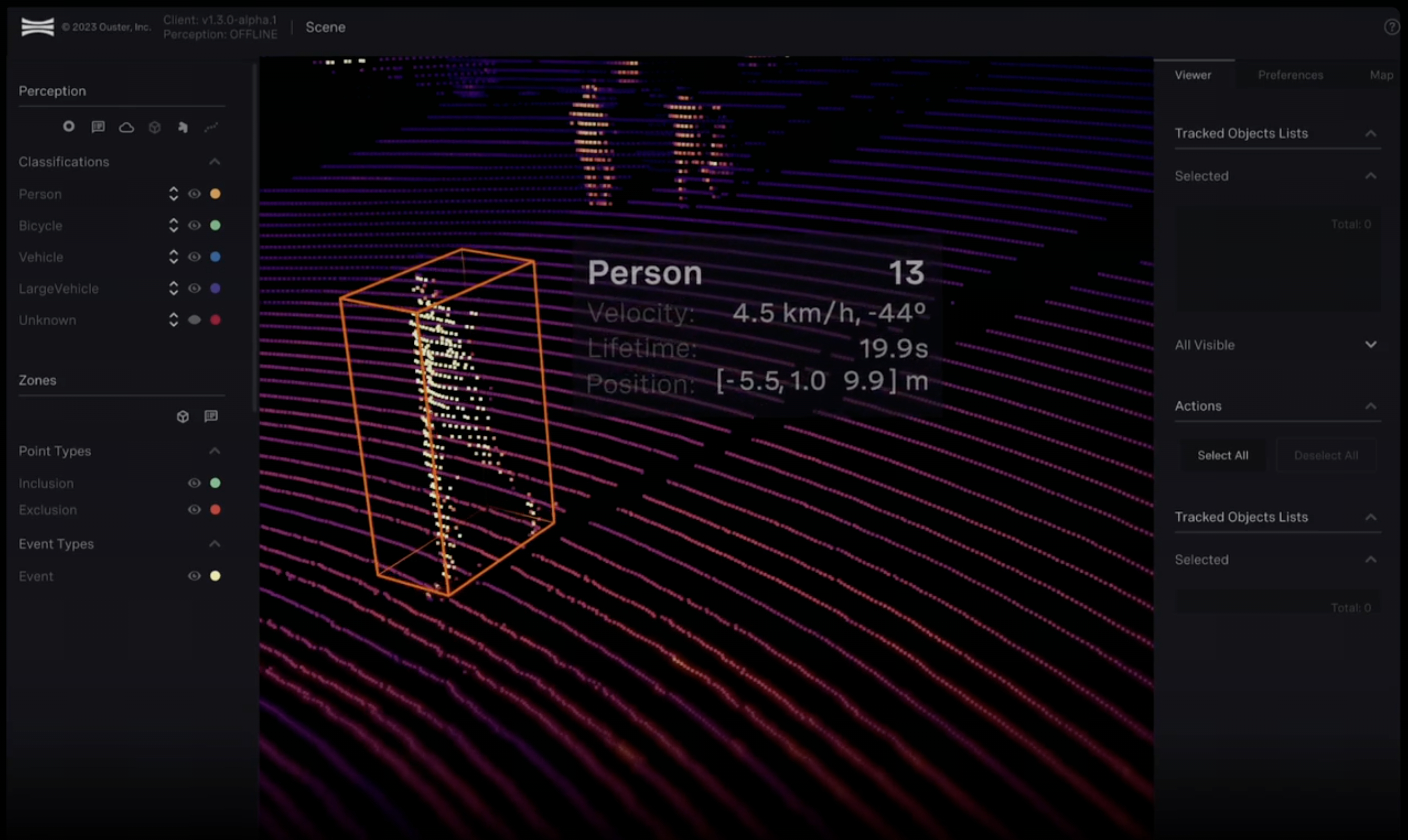Click the Person row up/down stepper
The image size is (1408, 840).
click(173, 194)
